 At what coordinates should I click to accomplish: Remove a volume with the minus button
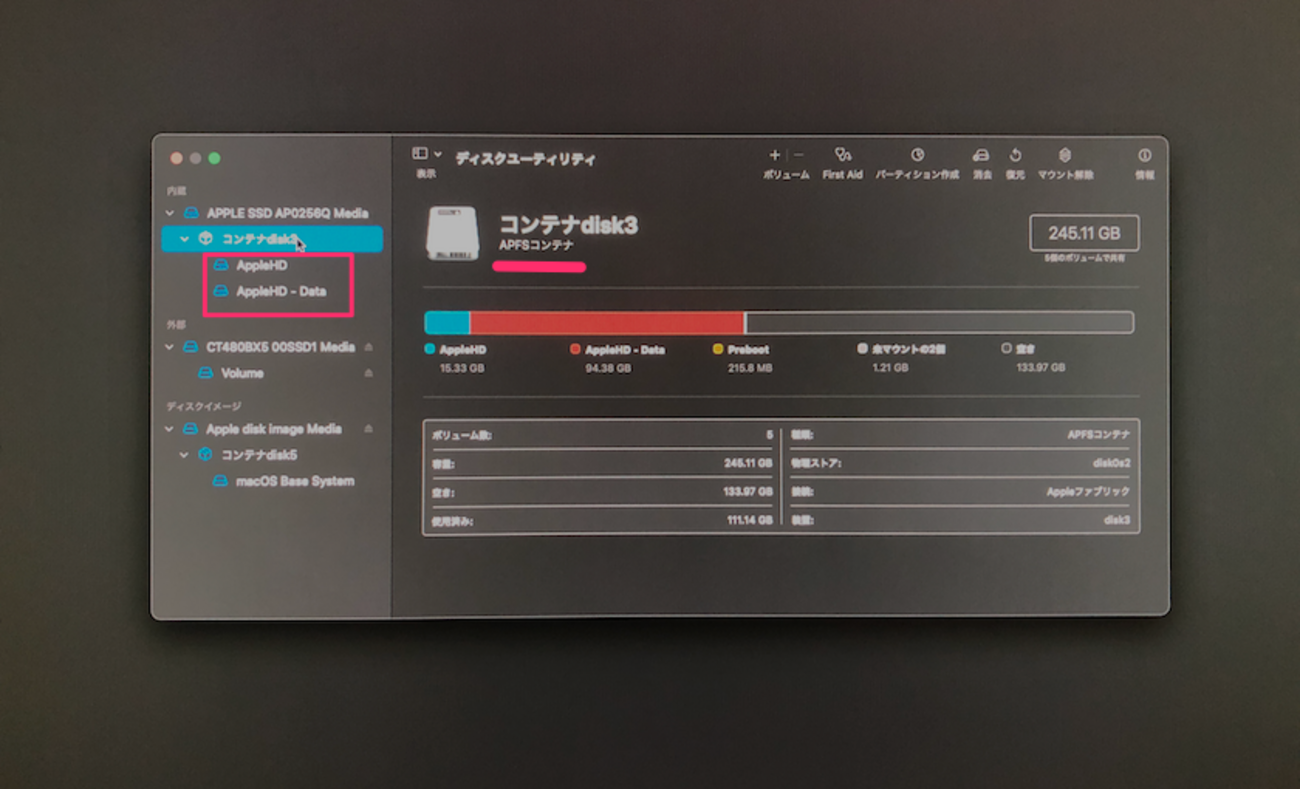coord(798,155)
